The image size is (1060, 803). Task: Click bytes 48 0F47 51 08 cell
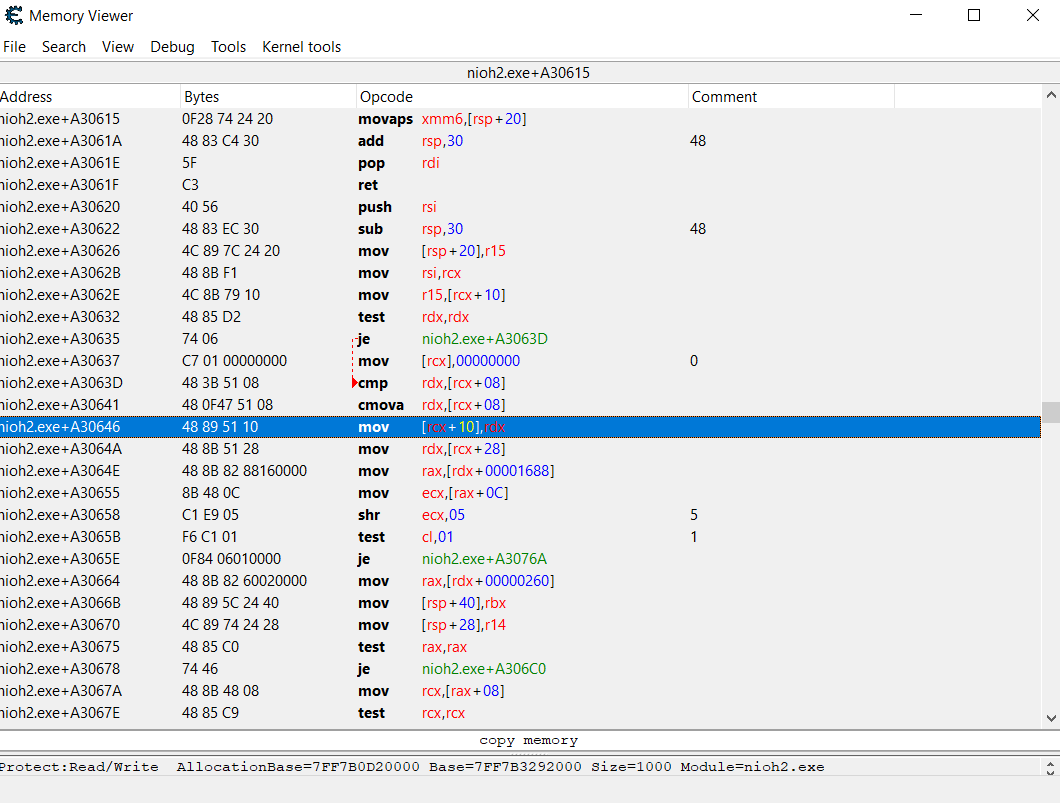[227, 405]
